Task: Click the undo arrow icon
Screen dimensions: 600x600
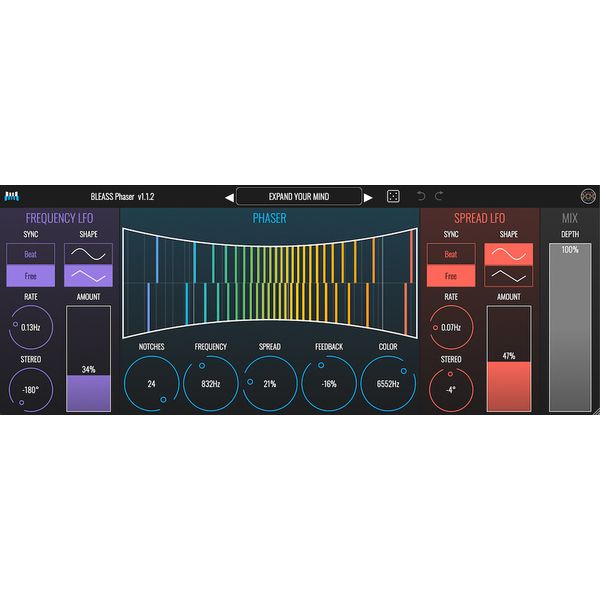Action: pyautogui.click(x=421, y=196)
